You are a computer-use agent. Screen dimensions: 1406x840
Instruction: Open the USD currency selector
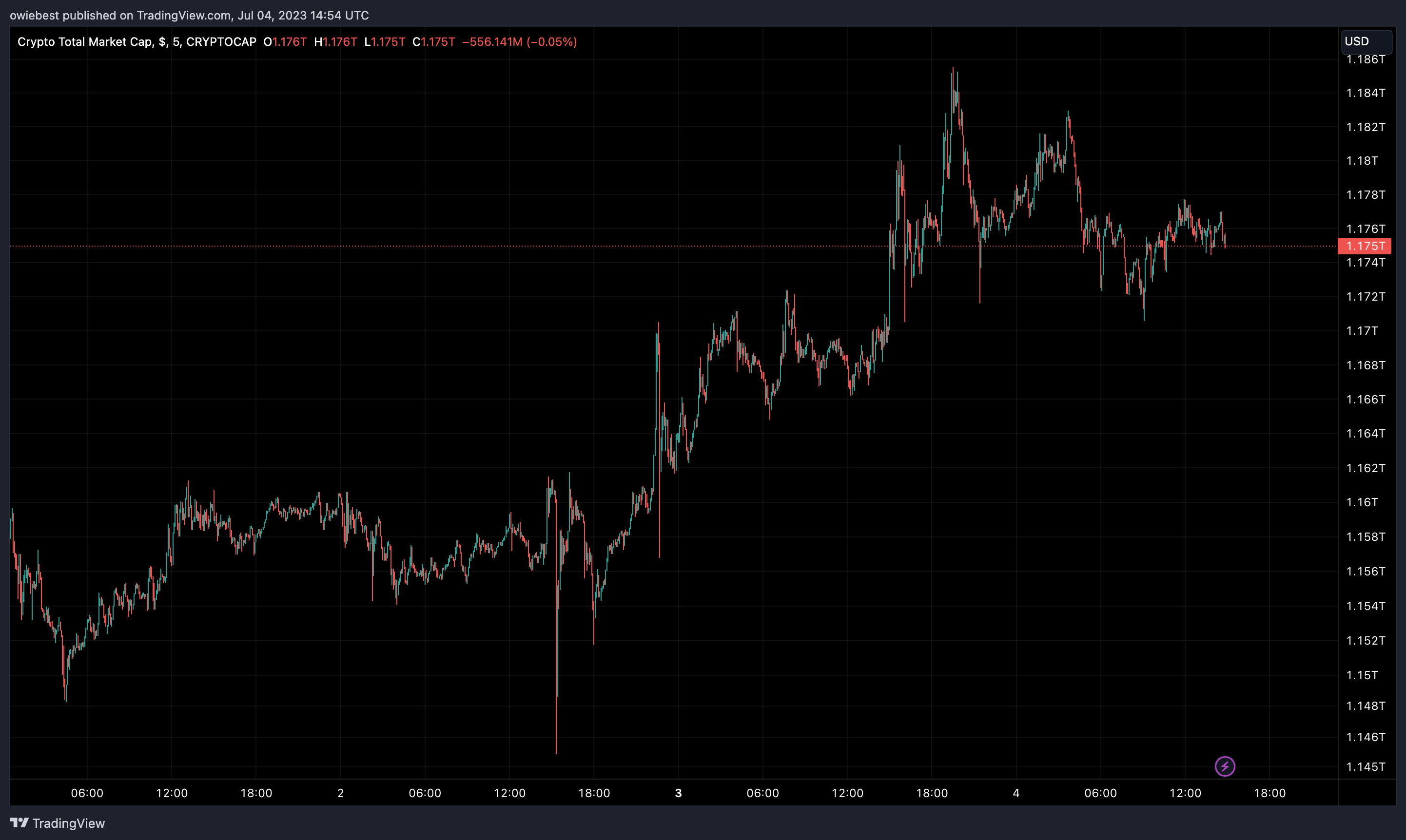click(1367, 41)
